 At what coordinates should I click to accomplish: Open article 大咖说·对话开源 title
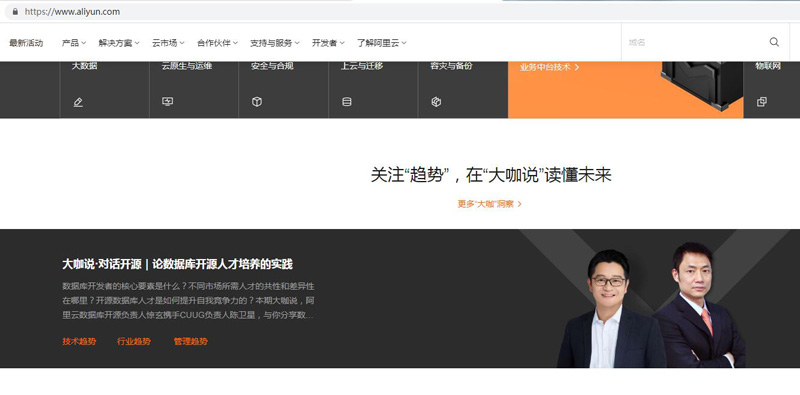tap(178, 264)
